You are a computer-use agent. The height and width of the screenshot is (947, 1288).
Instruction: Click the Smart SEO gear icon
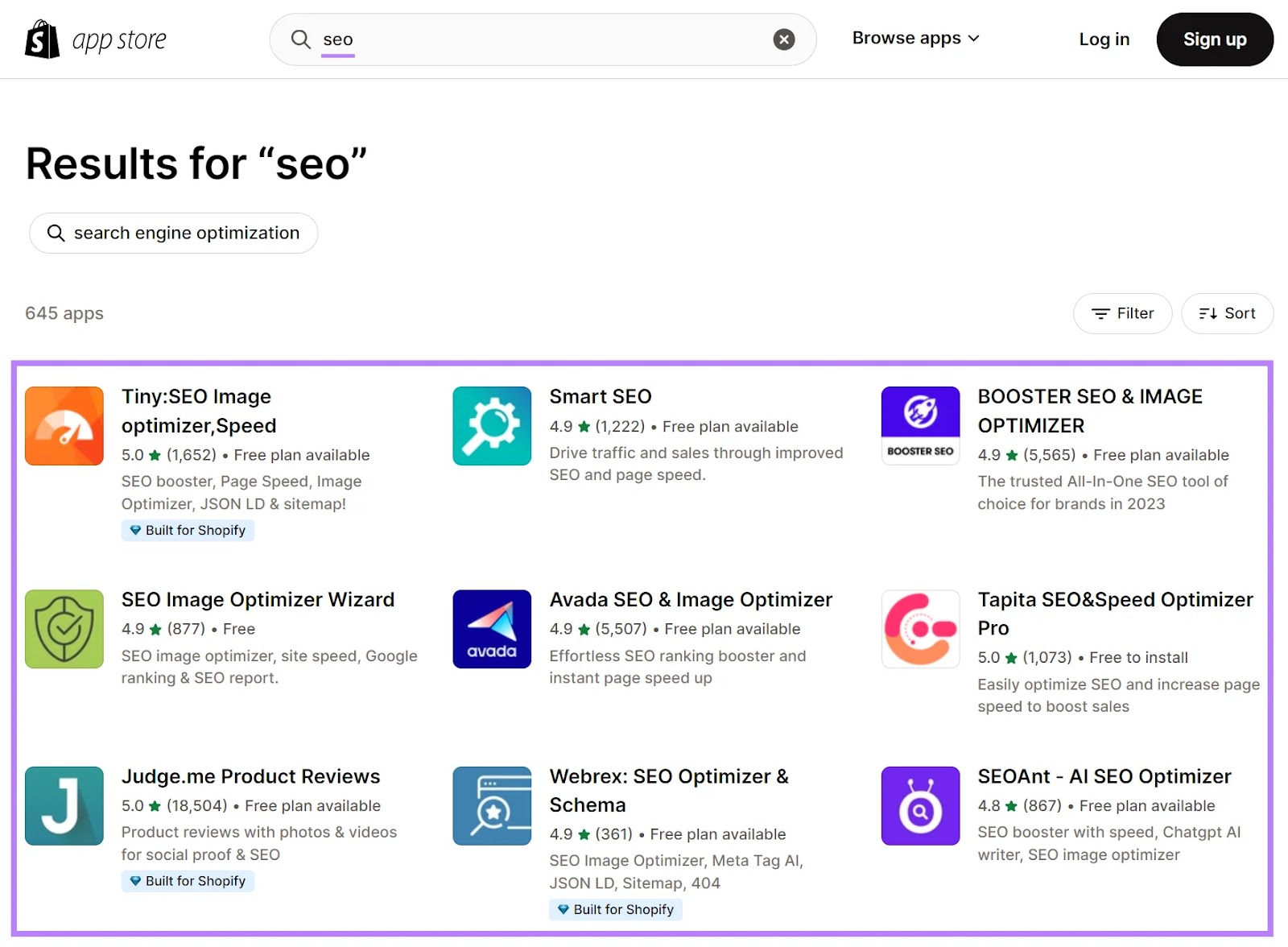coord(492,426)
